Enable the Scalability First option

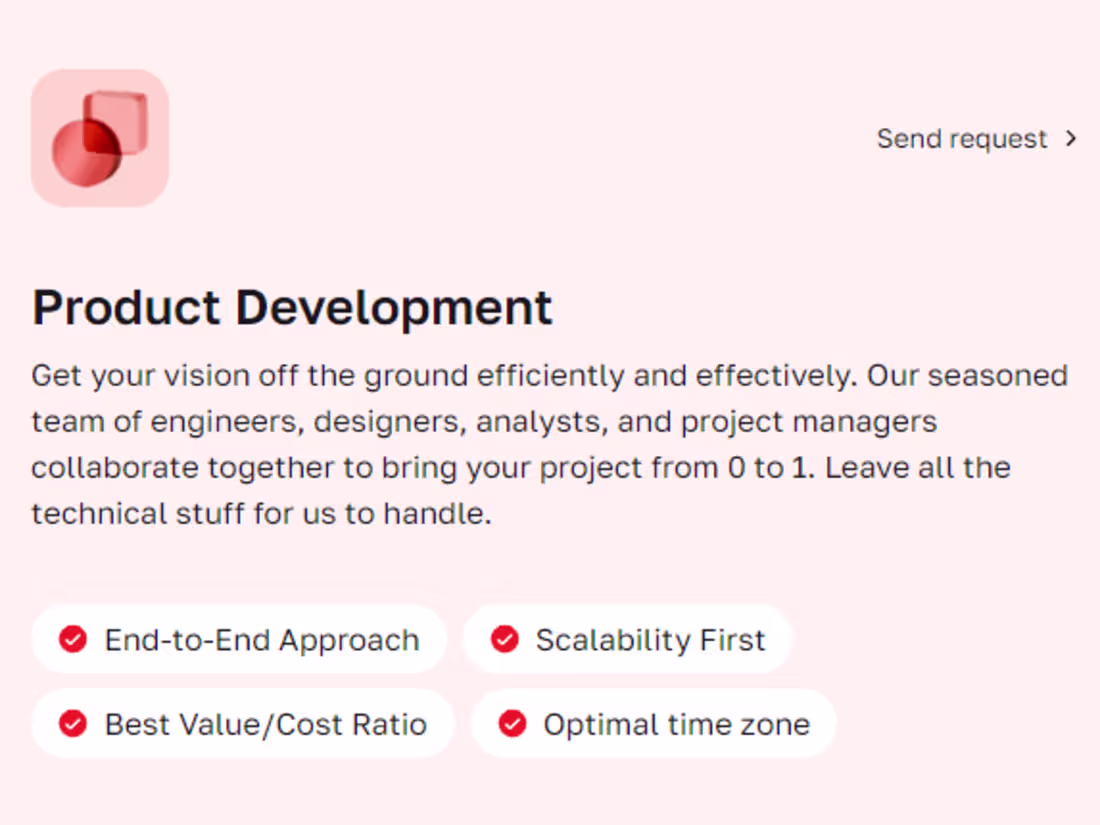[x=627, y=639]
